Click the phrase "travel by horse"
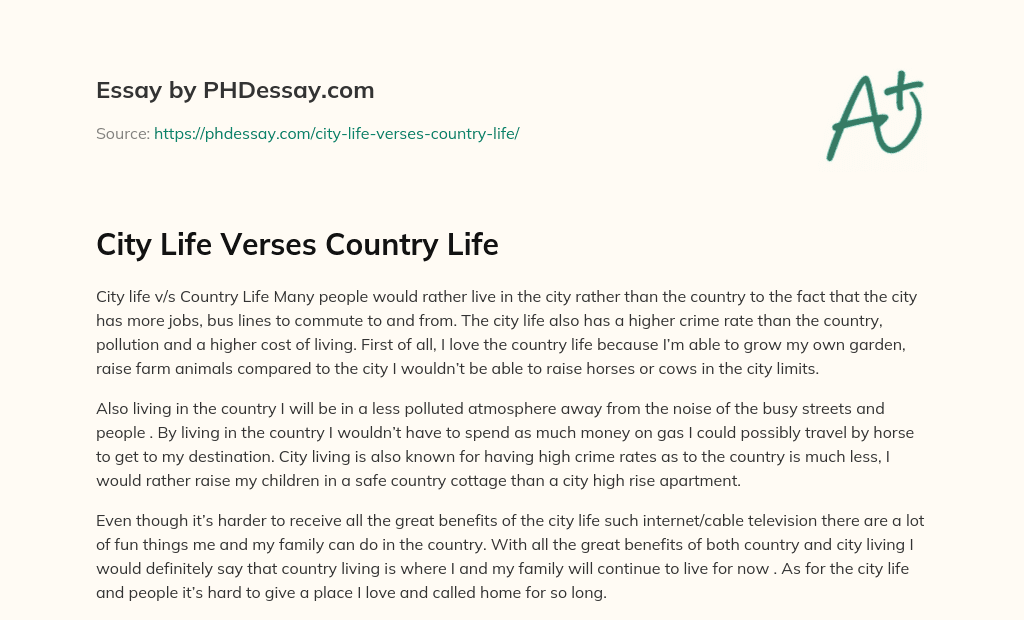 click(861, 431)
